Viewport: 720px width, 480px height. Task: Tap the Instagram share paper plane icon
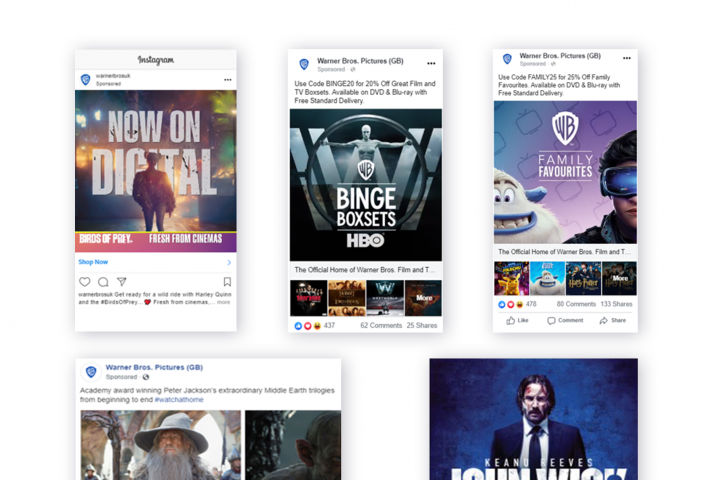[x=121, y=281]
